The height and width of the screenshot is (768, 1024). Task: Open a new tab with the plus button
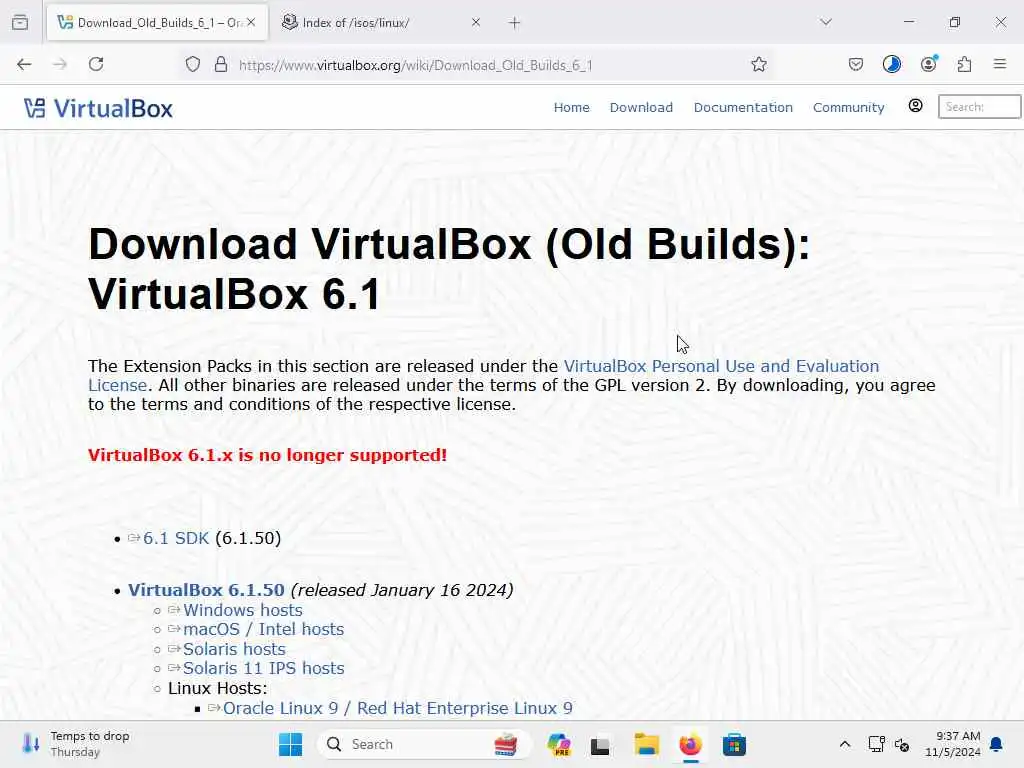[x=515, y=23]
